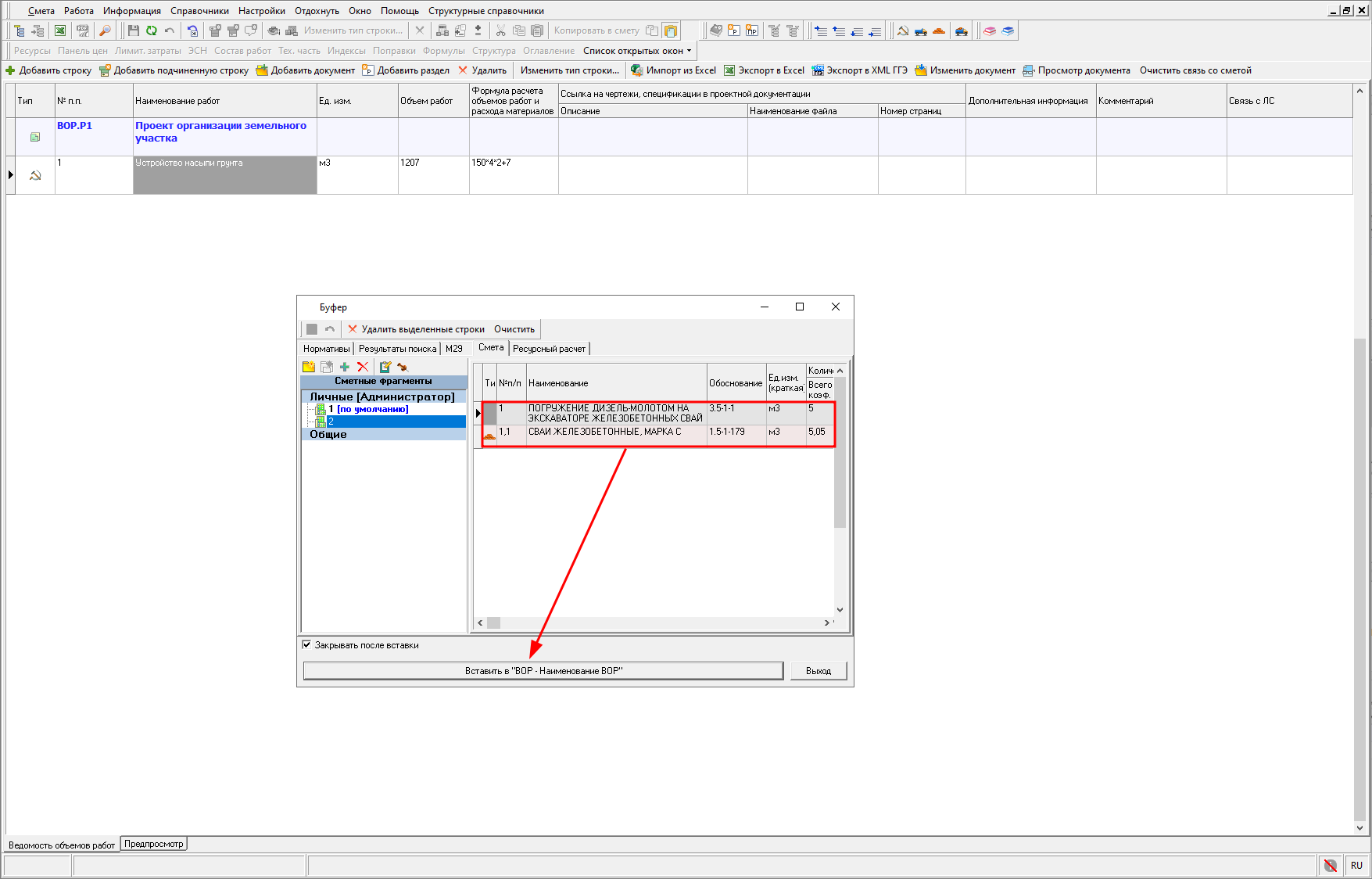Select the Устройство насыпи грунта cell
This screenshot has width=1372, height=879.
[224, 174]
